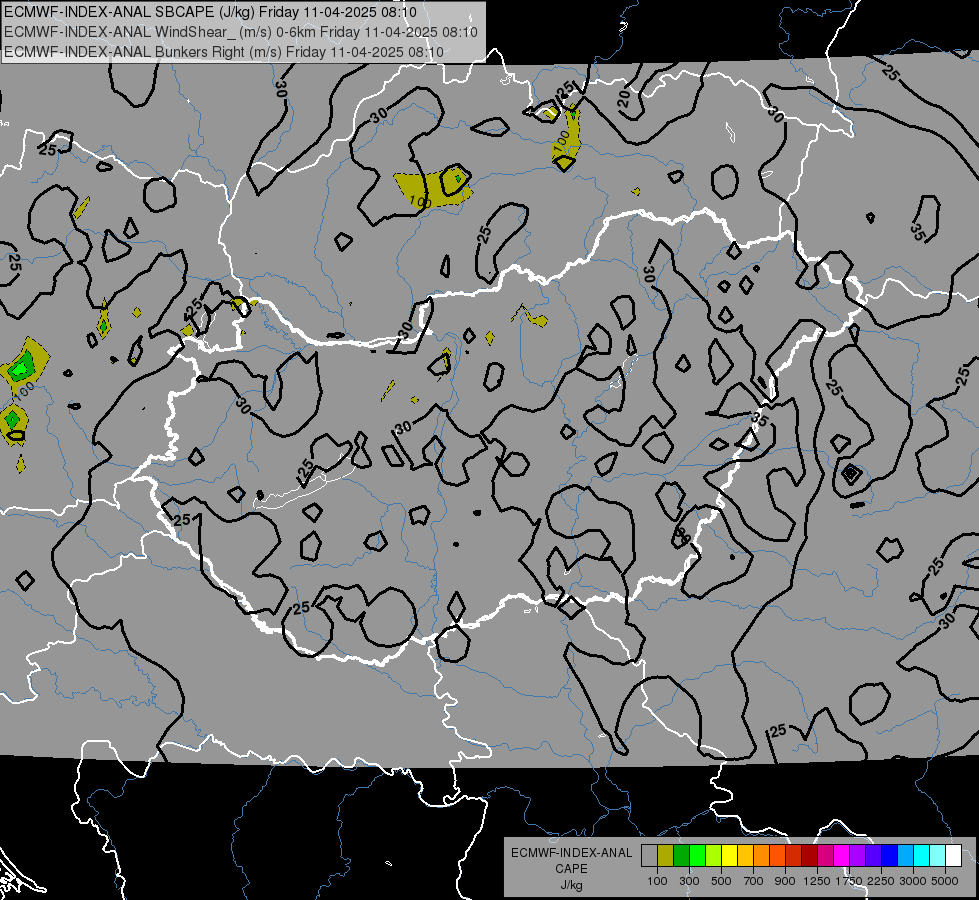
Task: Click the 5000 legend value
Action: point(945,881)
